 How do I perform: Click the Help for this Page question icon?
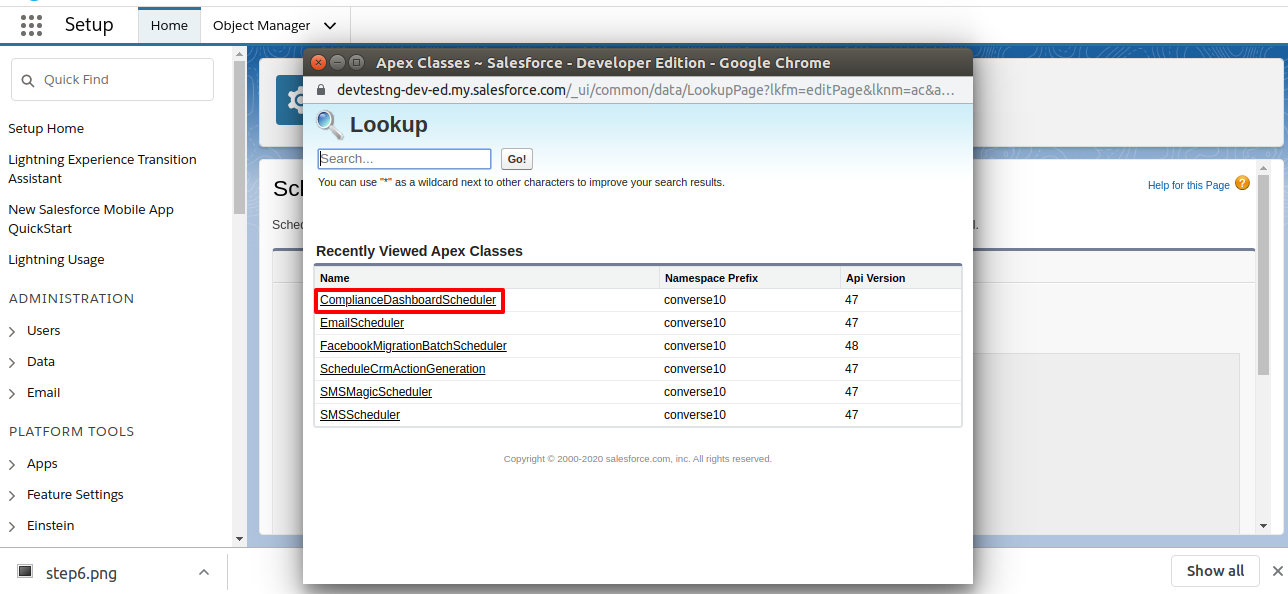click(1242, 183)
